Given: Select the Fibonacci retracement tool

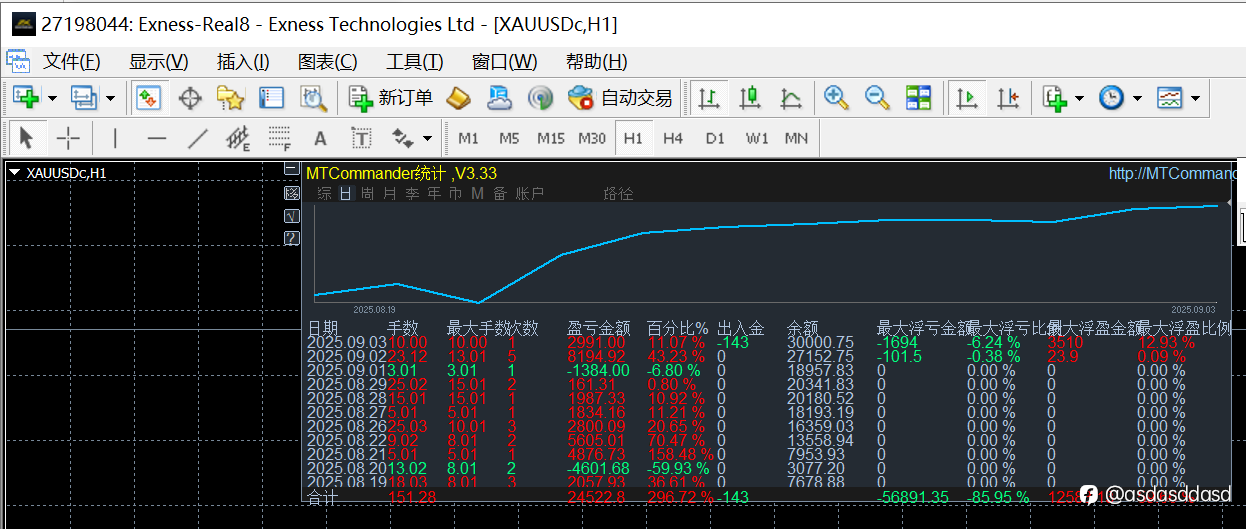Looking at the screenshot, I should (279, 138).
